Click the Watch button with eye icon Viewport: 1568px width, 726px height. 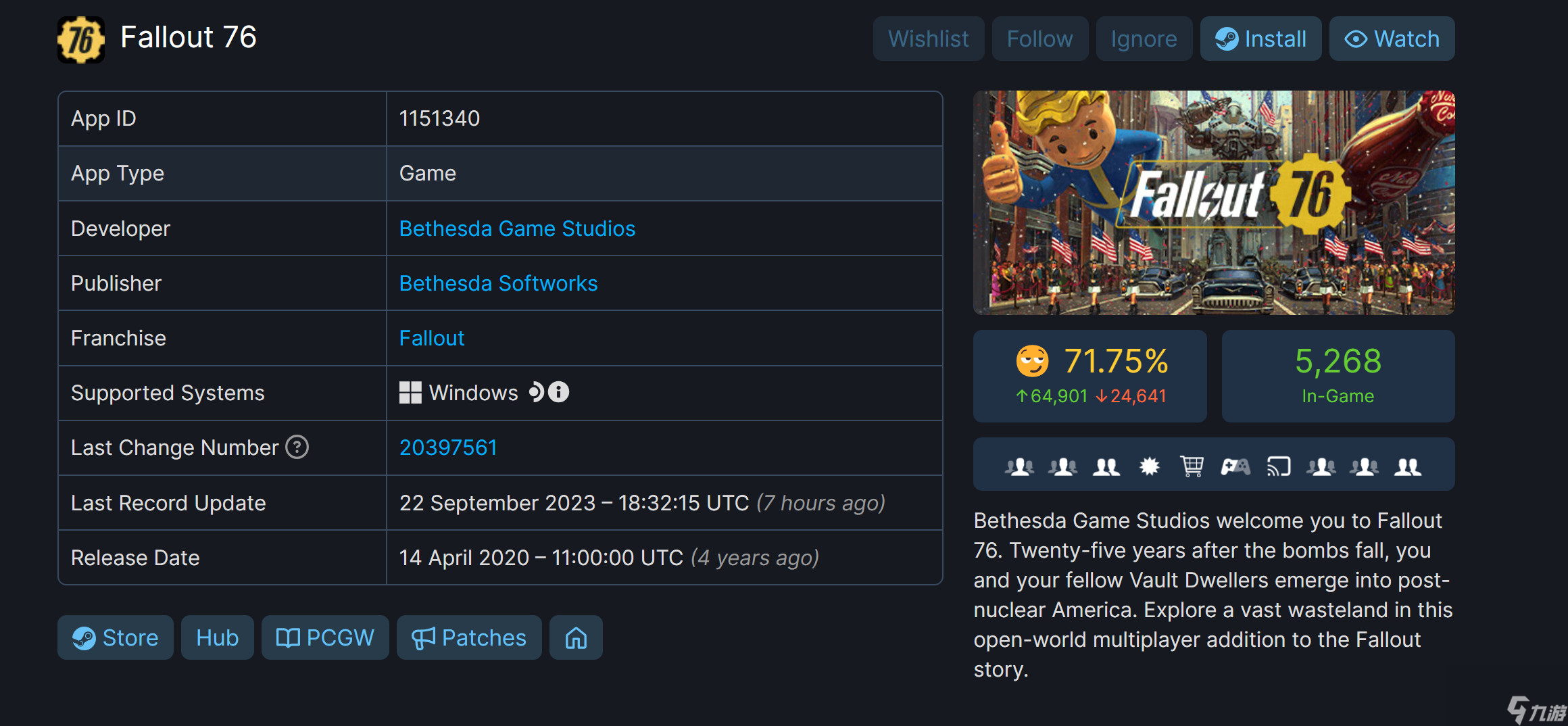[1392, 39]
